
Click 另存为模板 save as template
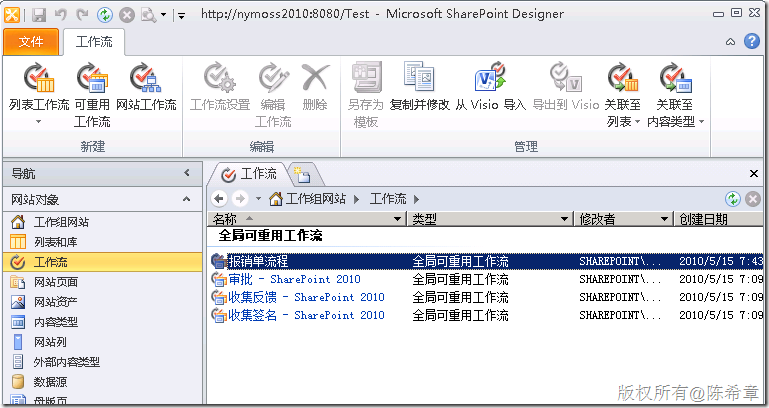366,94
